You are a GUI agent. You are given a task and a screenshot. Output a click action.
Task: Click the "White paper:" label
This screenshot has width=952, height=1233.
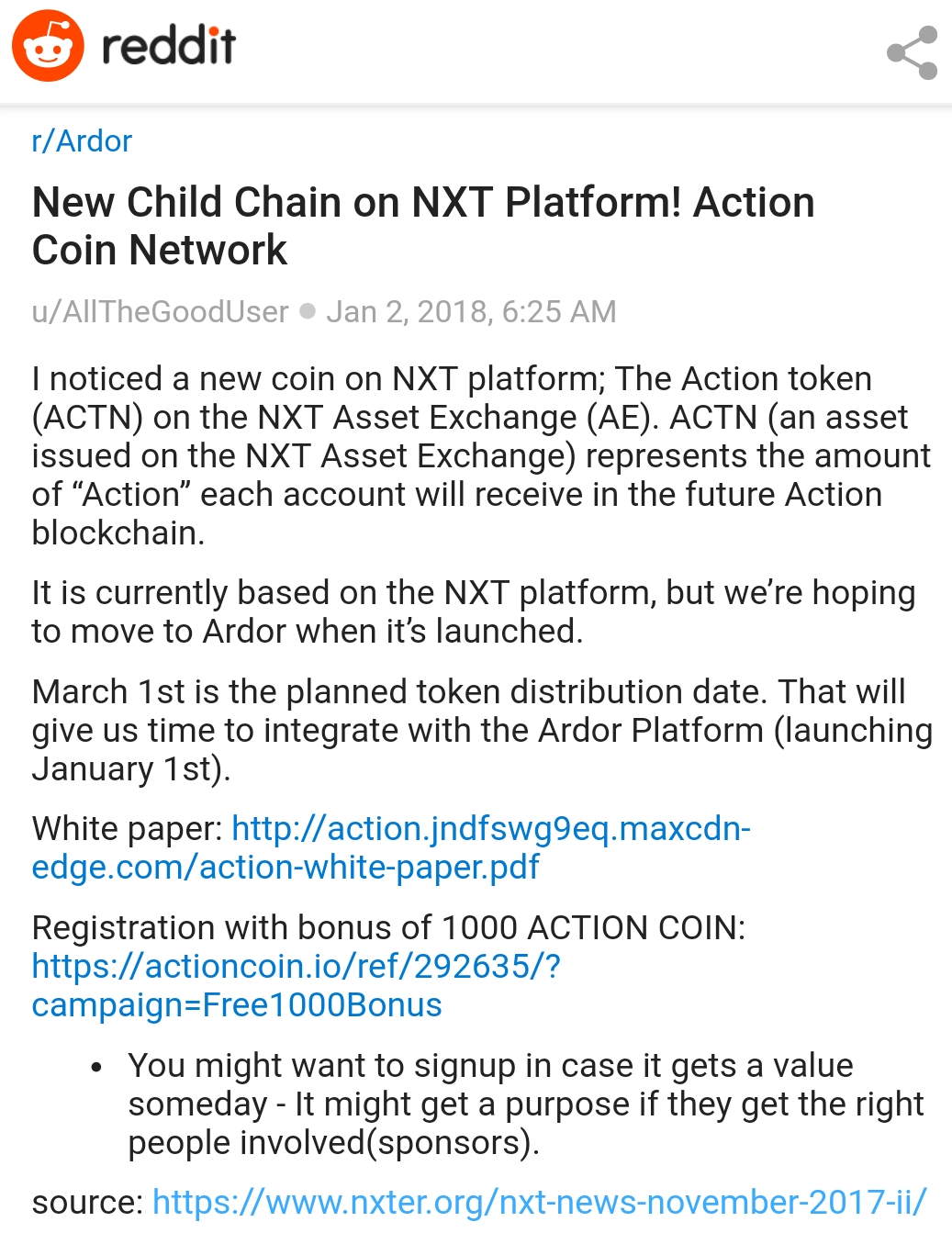click(127, 829)
